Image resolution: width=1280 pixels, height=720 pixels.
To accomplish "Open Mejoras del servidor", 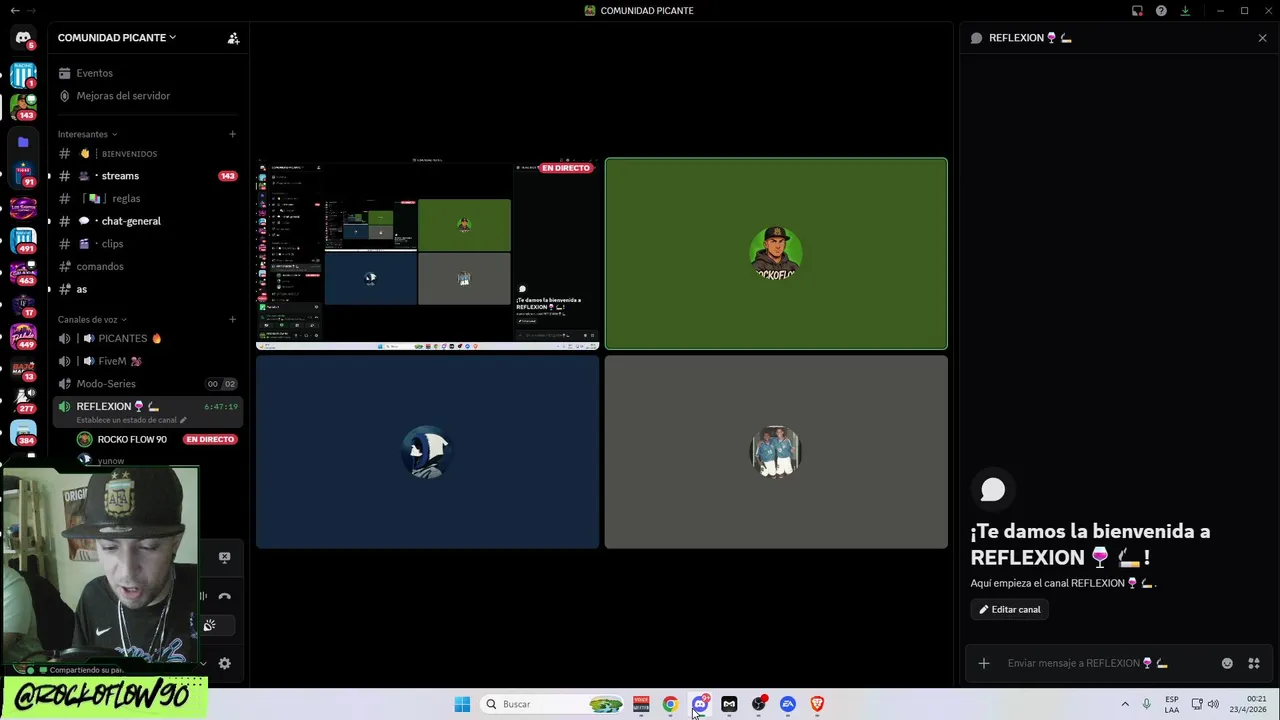I will point(148,96).
